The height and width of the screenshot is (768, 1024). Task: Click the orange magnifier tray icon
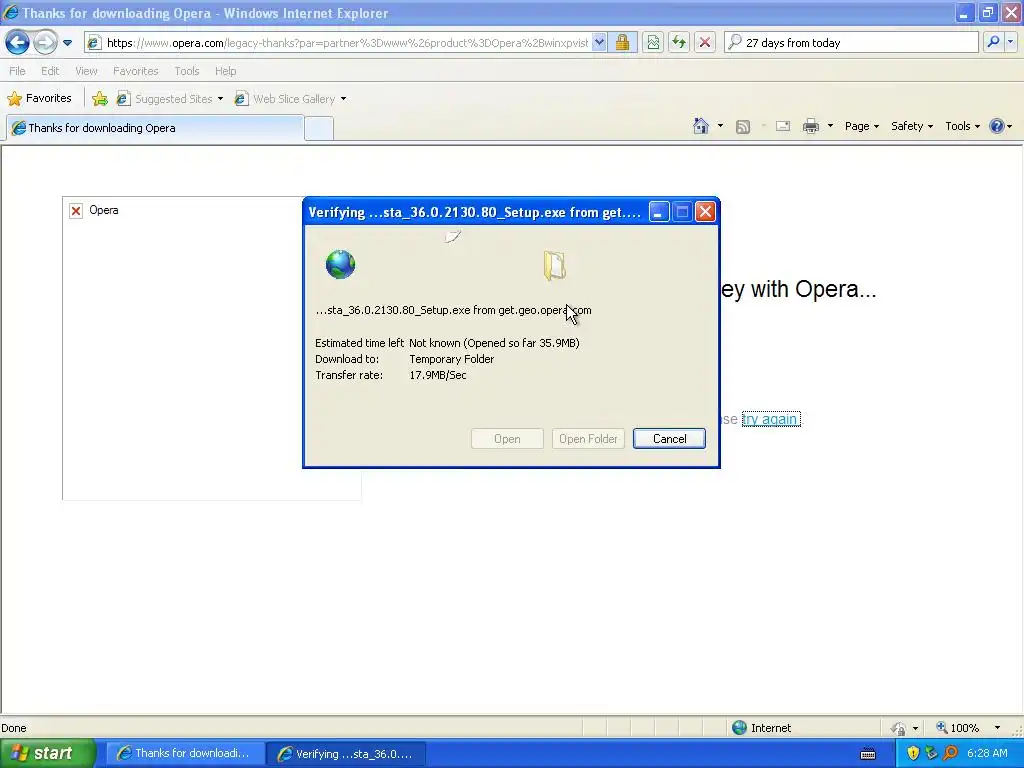click(951, 754)
